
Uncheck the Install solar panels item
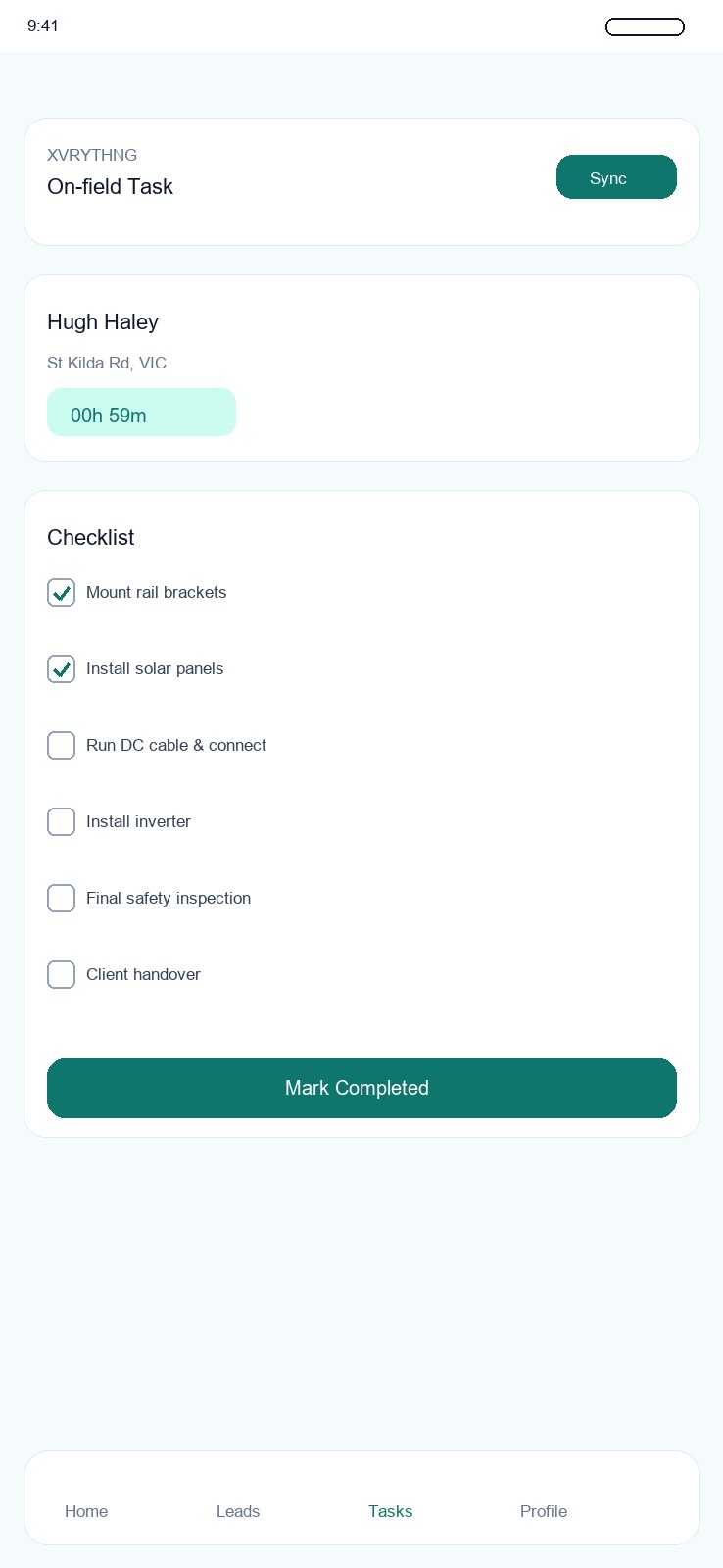tap(61, 668)
